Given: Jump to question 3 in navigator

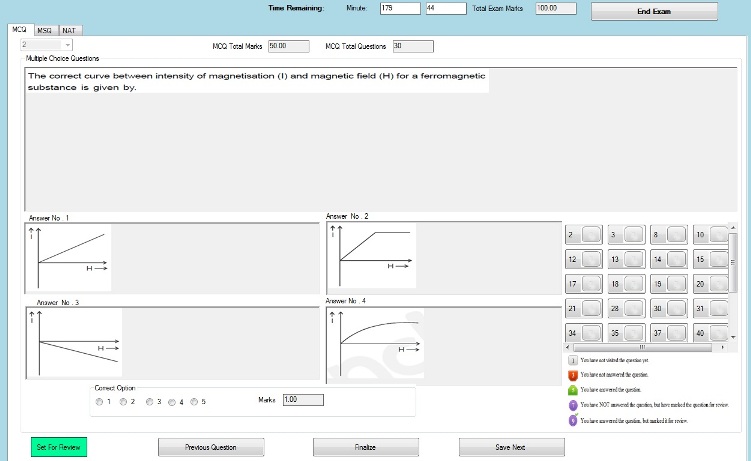Looking at the screenshot, I should point(626,235).
